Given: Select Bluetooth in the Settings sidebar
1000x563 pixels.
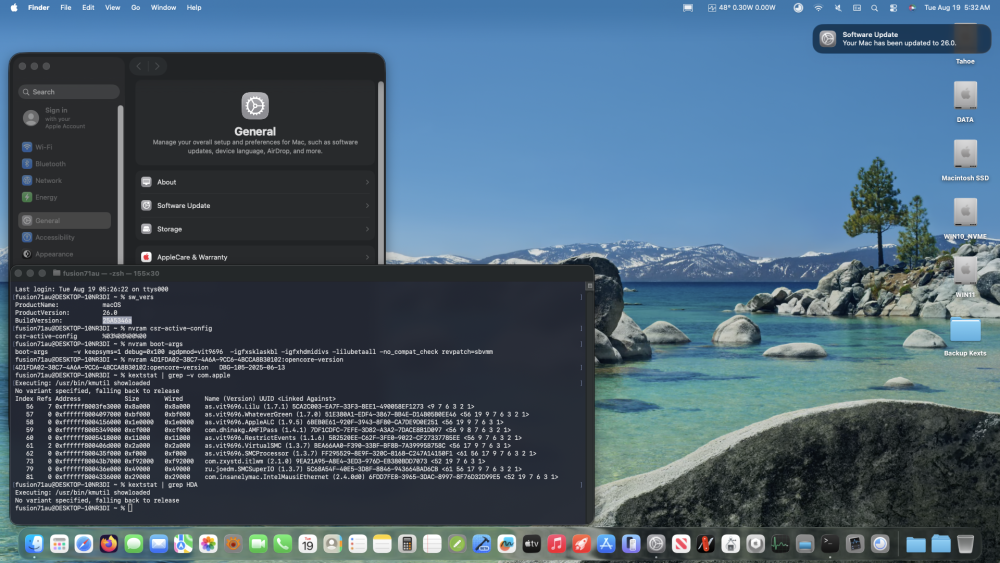Looking at the screenshot, I should tap(64, 164).
